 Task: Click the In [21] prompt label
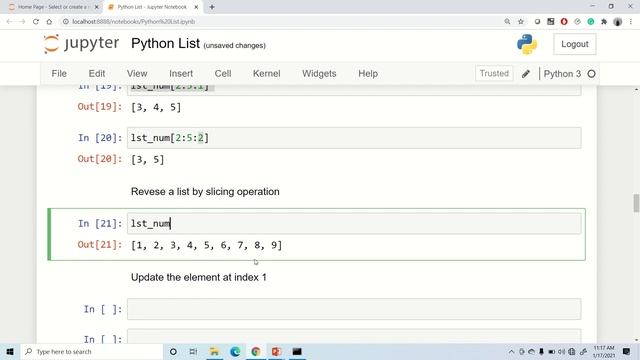(100, 224)
